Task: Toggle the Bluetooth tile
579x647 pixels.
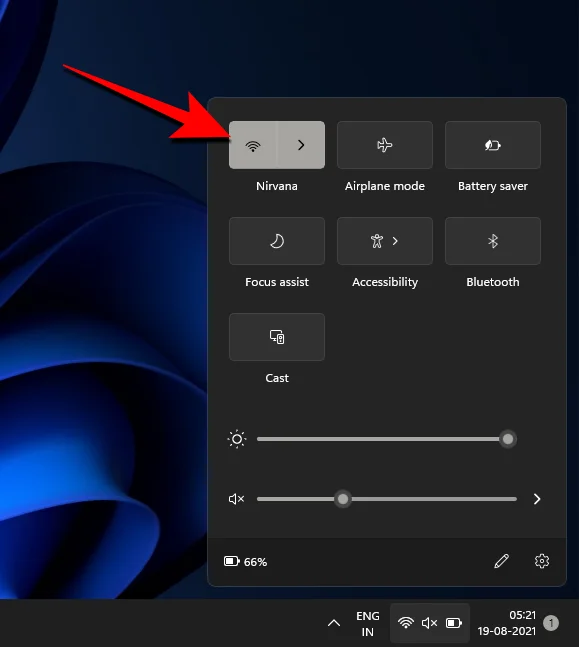Action: coord(493,241)
